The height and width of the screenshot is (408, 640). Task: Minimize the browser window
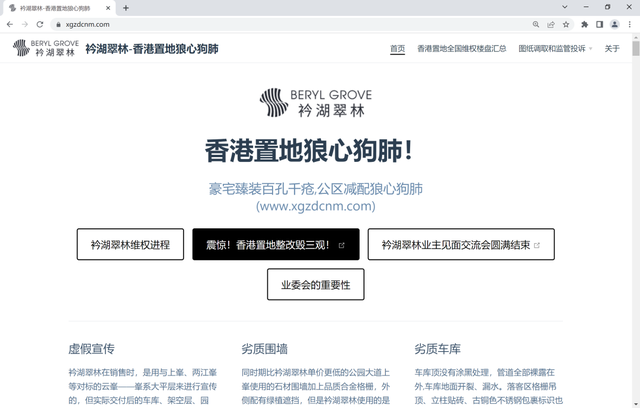coord(586,7)
